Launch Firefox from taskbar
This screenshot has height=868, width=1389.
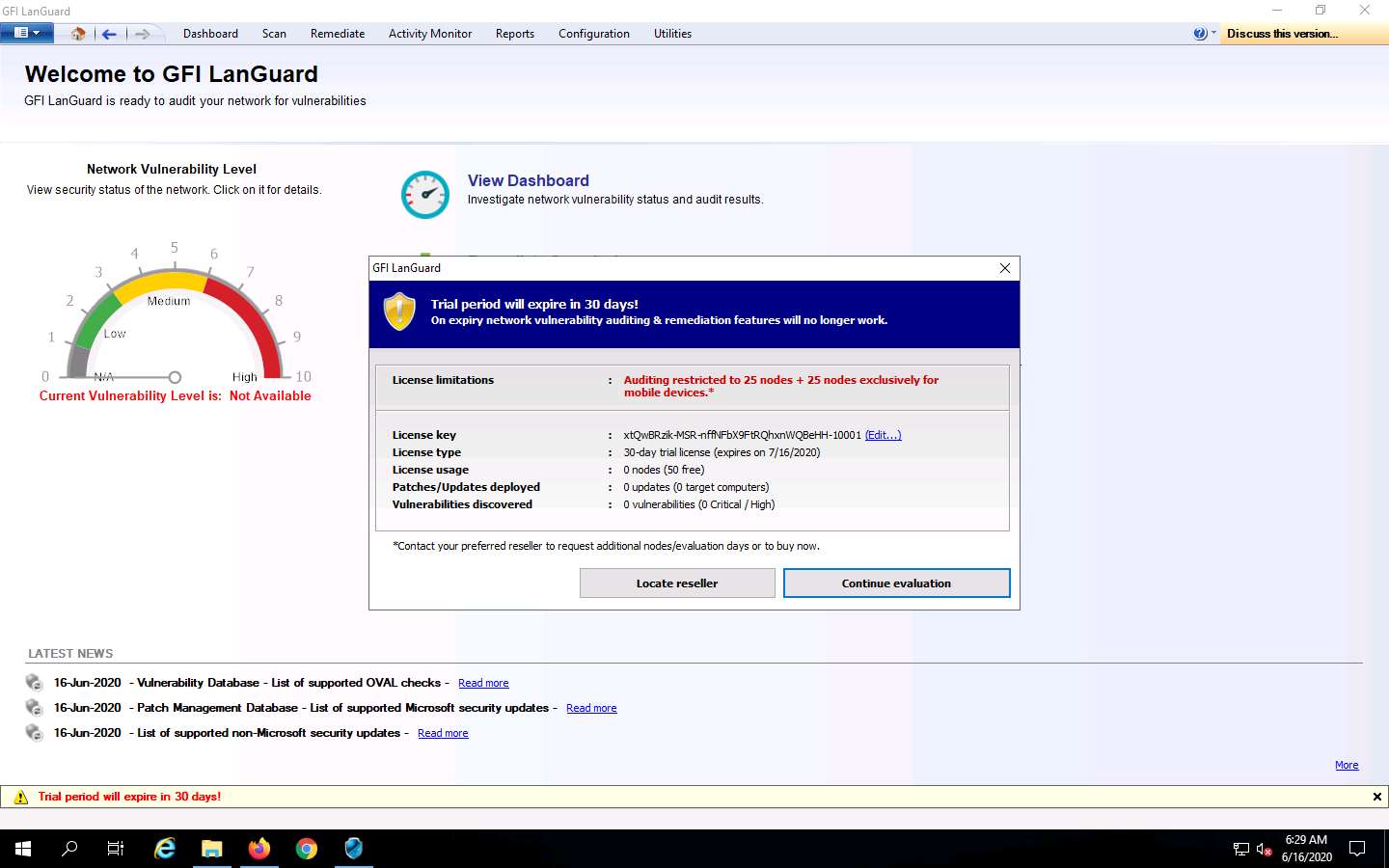point(259,849)
